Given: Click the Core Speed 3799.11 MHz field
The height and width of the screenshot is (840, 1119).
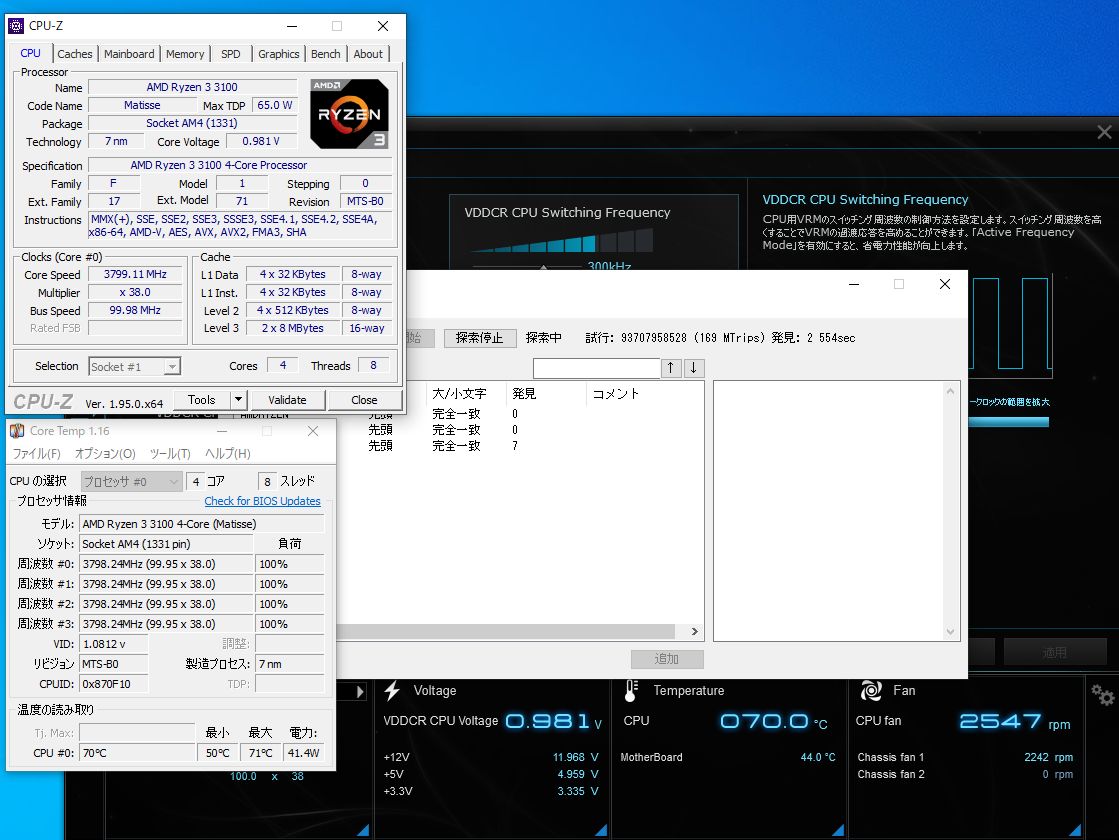Looking at the screenshot, I should (135, 275).
